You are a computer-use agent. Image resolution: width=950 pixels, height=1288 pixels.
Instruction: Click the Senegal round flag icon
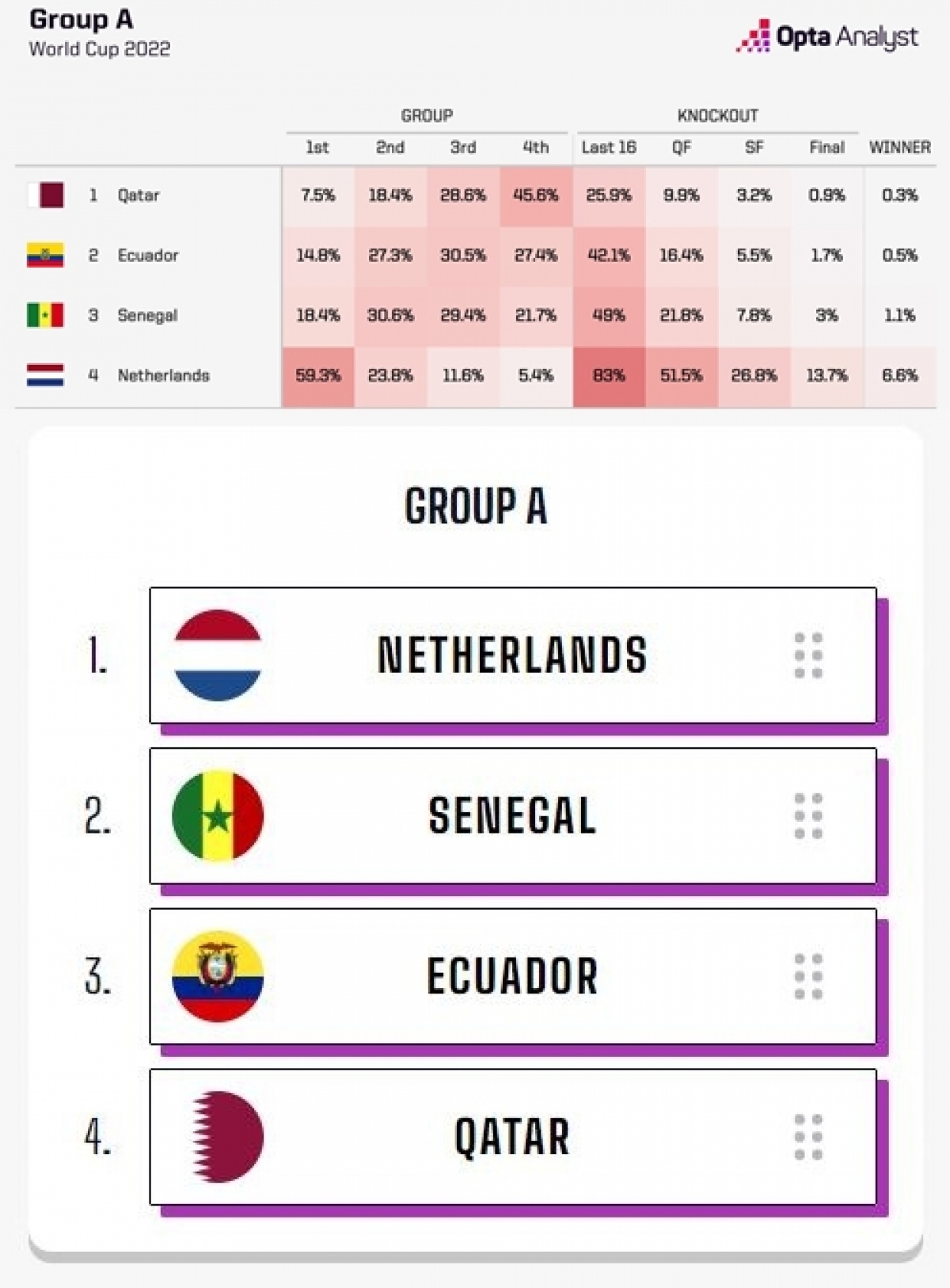coord(218,816)
